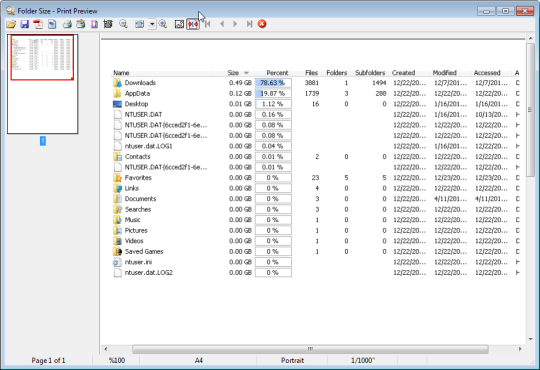Click the 19.87 % percent bar
Viewport: 540px width, 370px height.
pos(273,93)
